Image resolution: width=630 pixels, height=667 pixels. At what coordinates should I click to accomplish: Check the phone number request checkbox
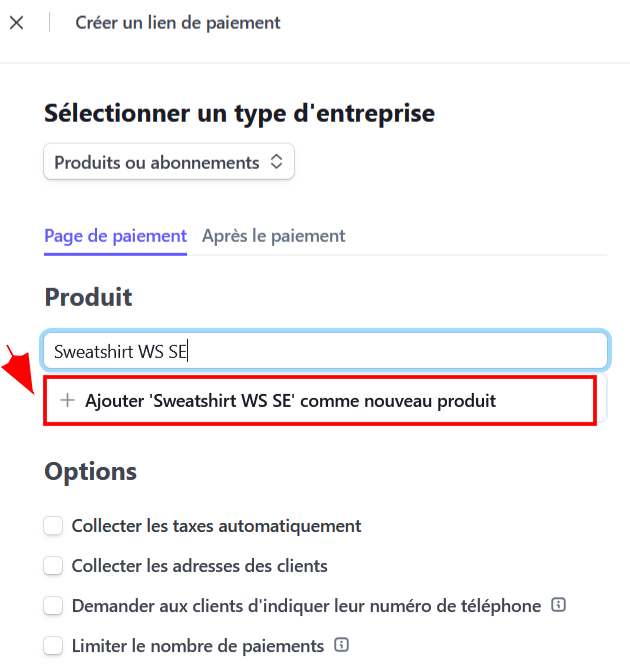pyautogui.click(x=53, y=606)
